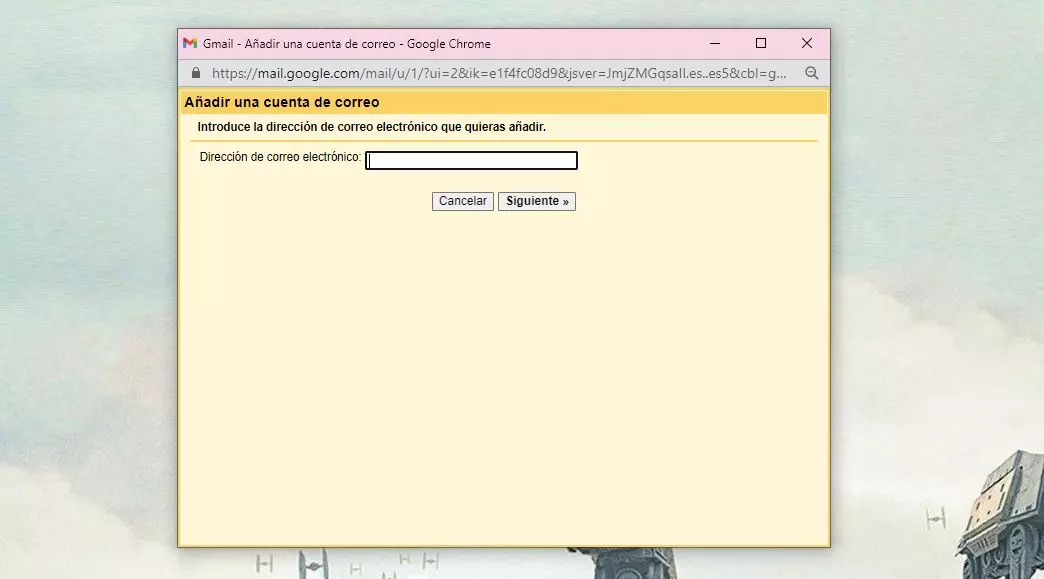The height and width of the screenshot is (579, 1044).
Task: Click the Cancelar button
Action: tap(463, 201)
